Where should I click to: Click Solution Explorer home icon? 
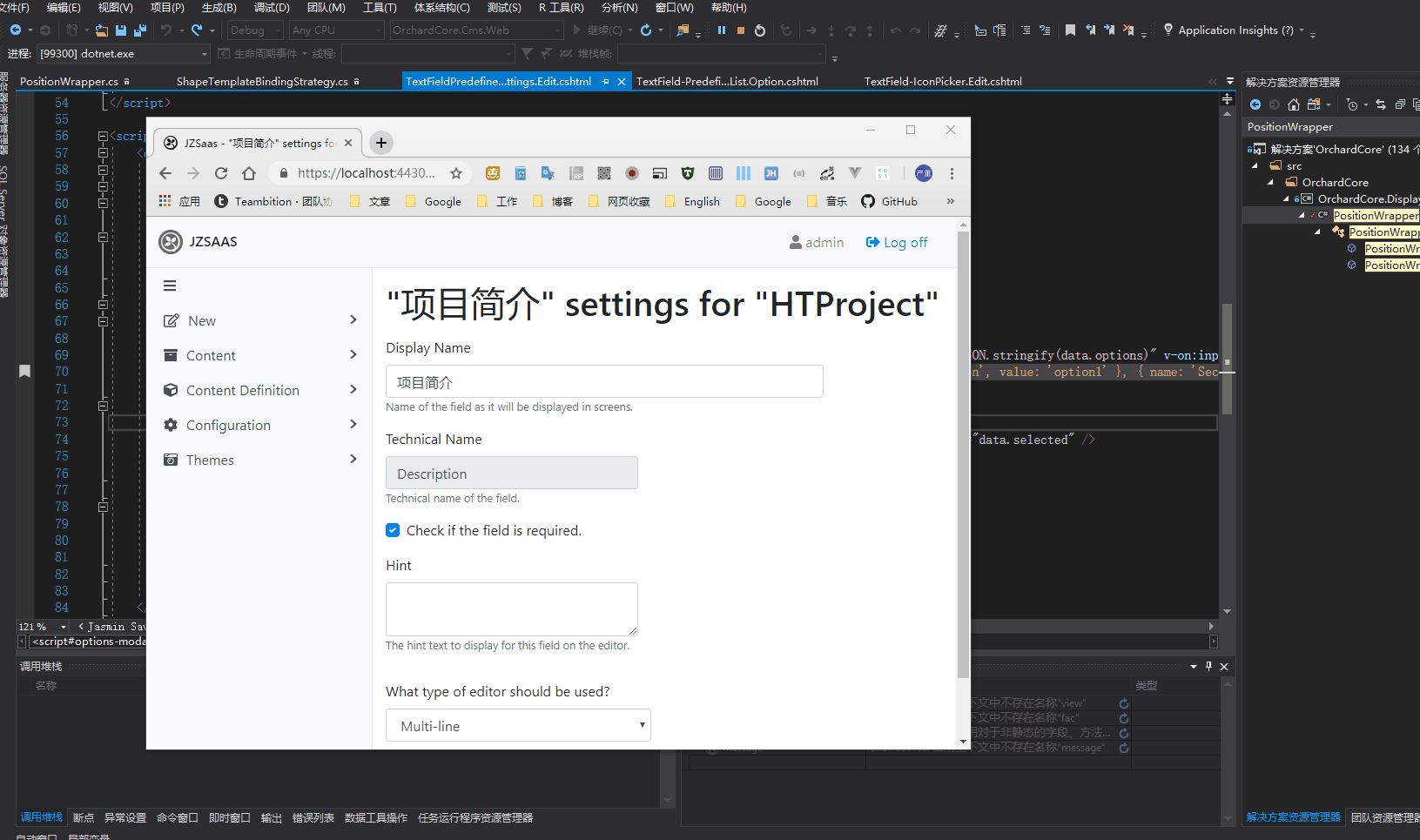click(1294, 104)
